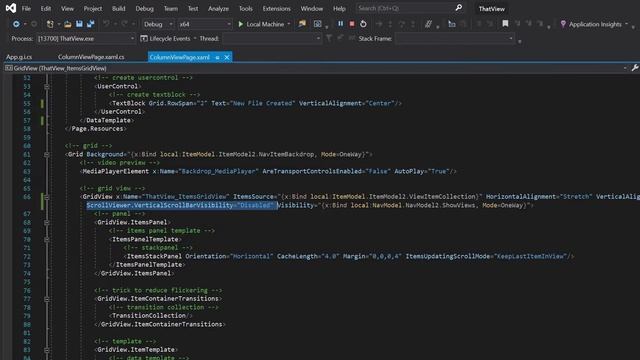Collapse the GridView element on line 66
The height and width of the screenshot is (360, 640).
coord(47,197)
